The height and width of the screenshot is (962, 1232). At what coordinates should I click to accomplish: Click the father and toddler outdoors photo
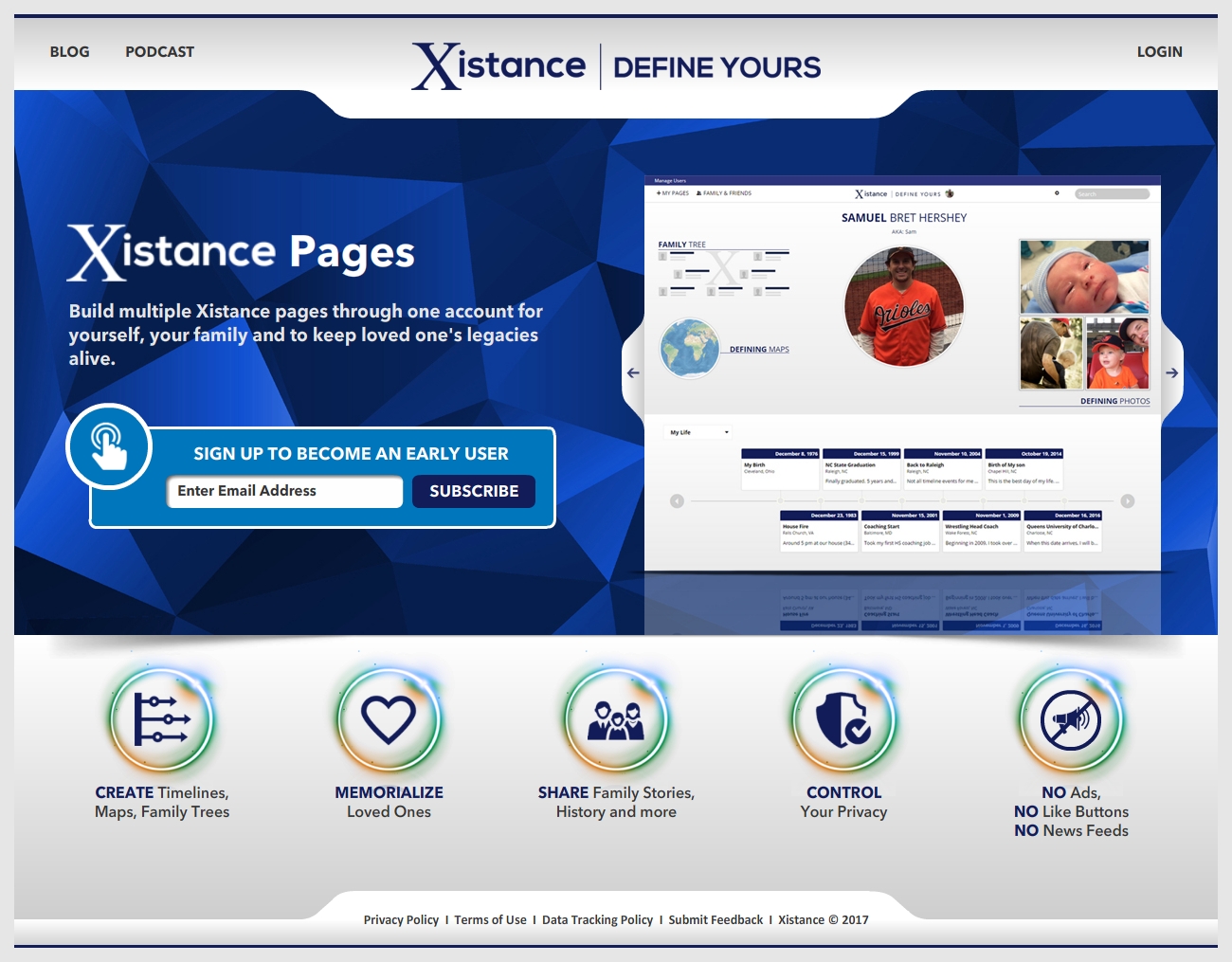click(x=1051, y=354)
